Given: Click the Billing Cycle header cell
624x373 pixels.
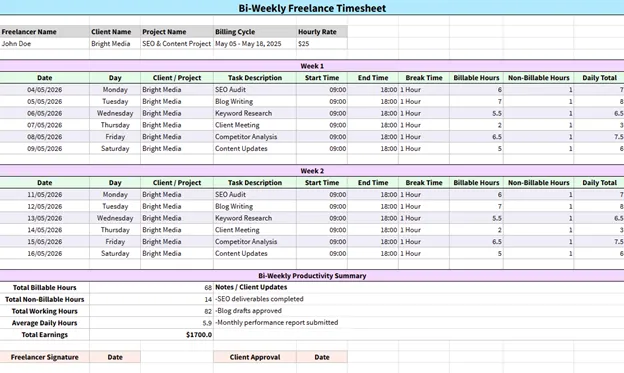Looking at the screenshot, I should coord(255,32).
